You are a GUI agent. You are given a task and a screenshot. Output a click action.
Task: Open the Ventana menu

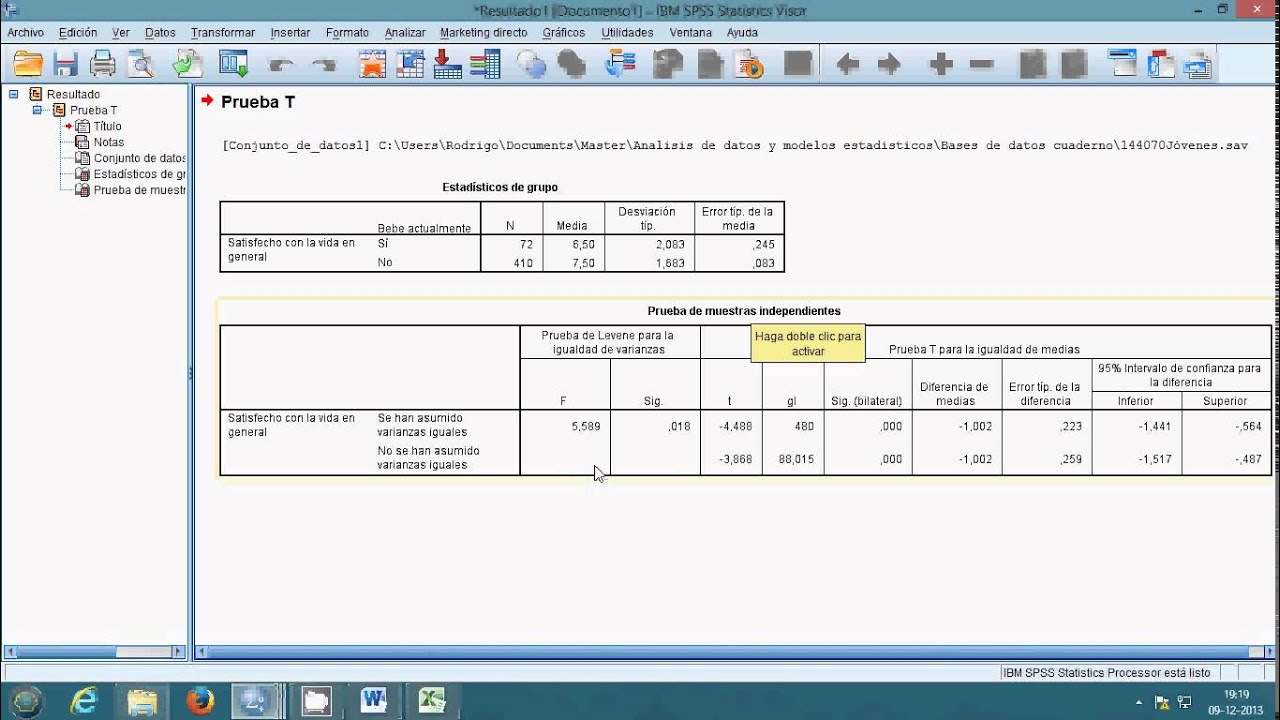(691, 33)
